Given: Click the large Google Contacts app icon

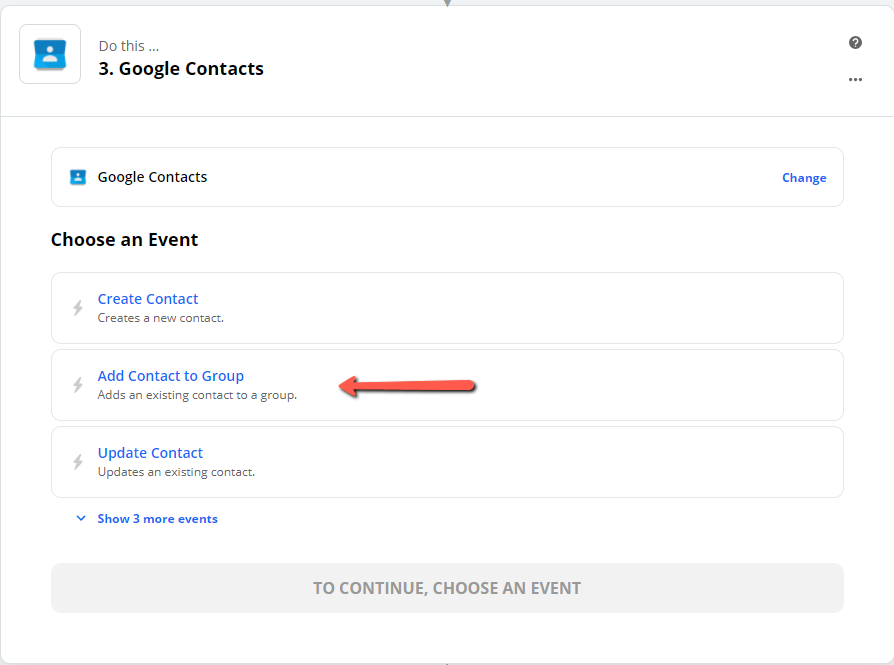Looking at the screenshot, I should [x=50, y=54].
